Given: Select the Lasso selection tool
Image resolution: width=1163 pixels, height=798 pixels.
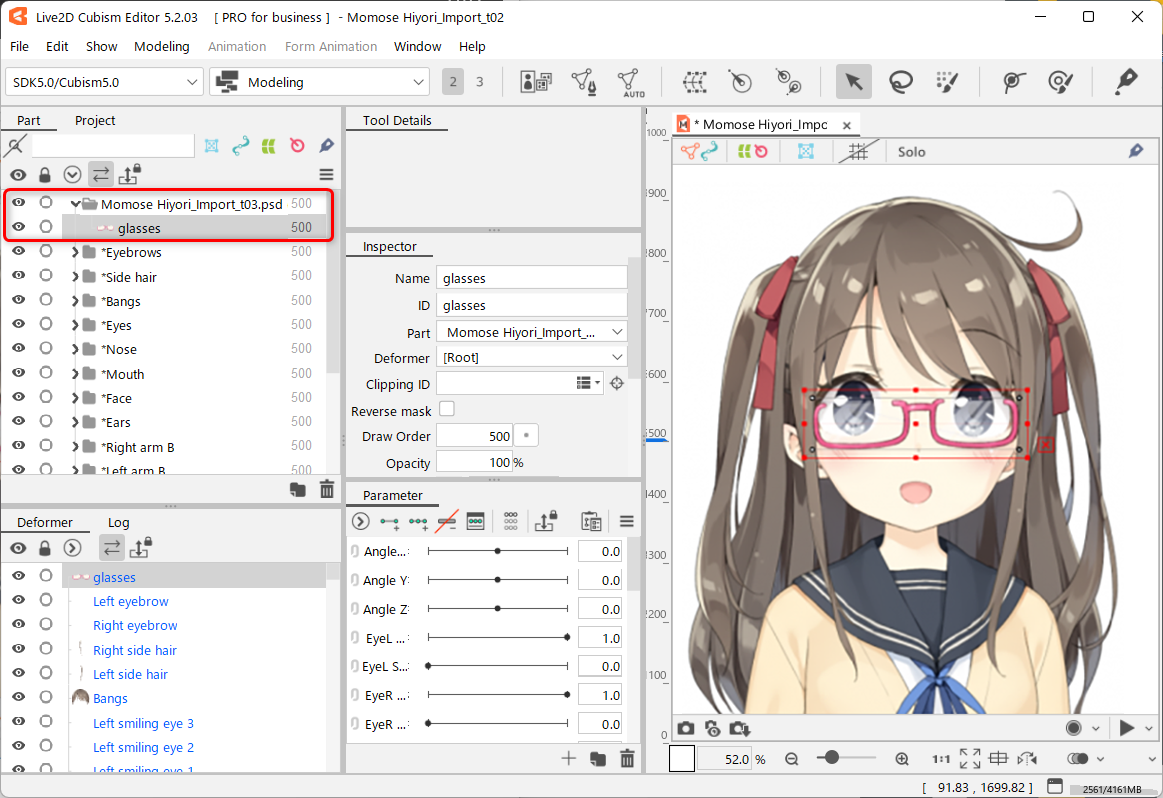Looking at the screenshot, I should (900, 82).
